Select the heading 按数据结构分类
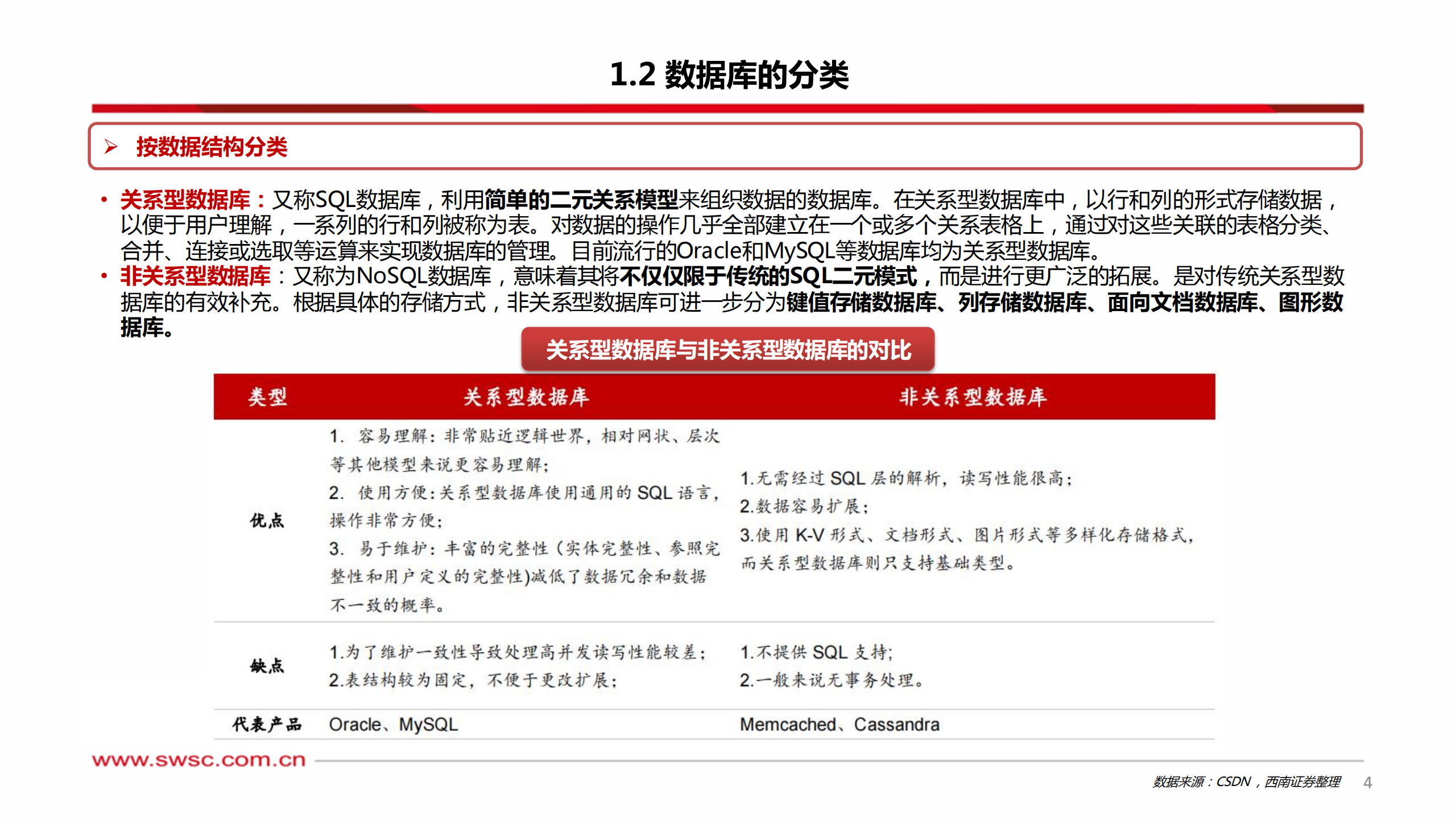Viewport: 1456px width, 819px height. (x=212, y=147)
